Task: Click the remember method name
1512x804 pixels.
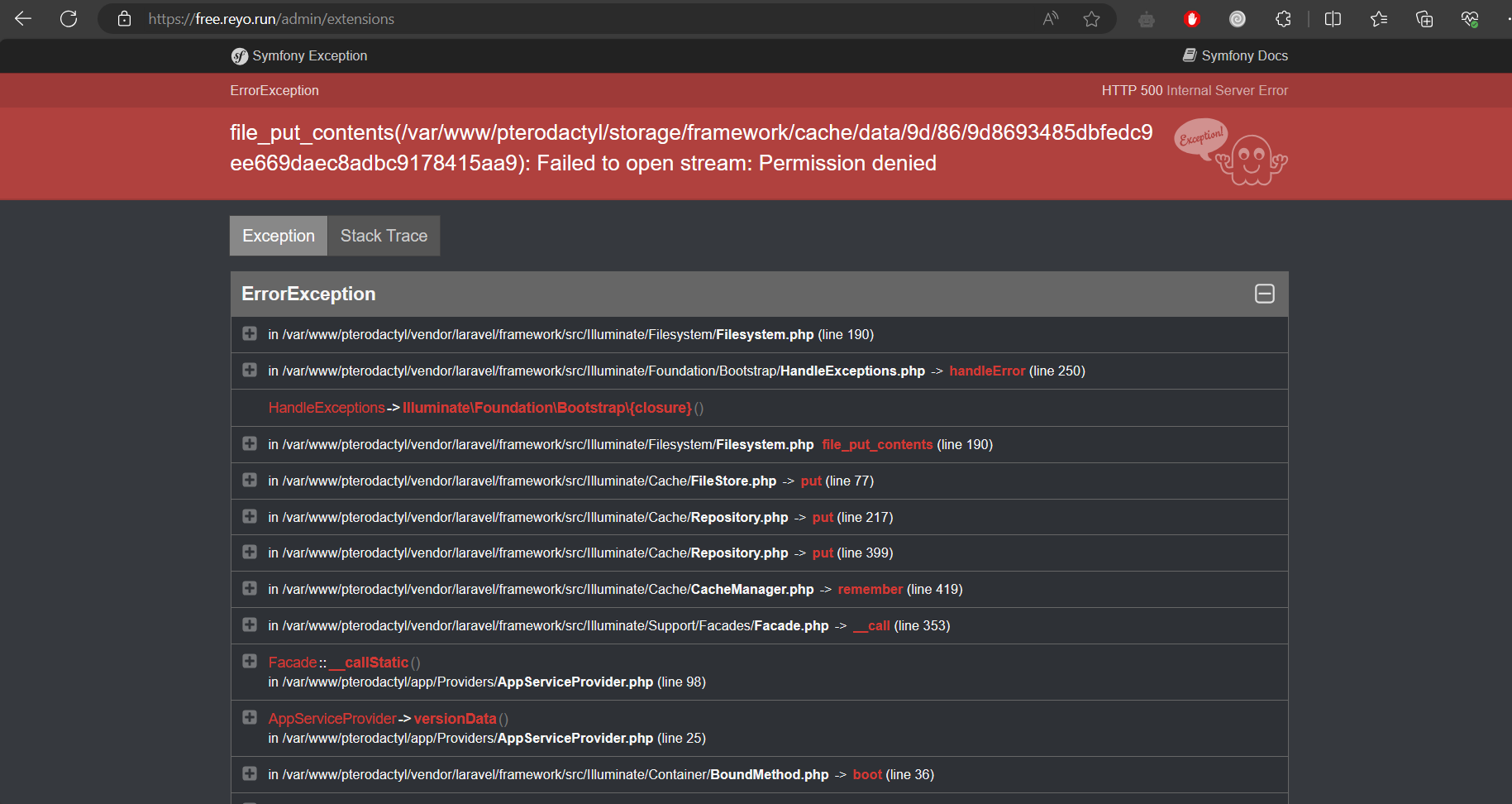Action: click(x=870, y=589)
